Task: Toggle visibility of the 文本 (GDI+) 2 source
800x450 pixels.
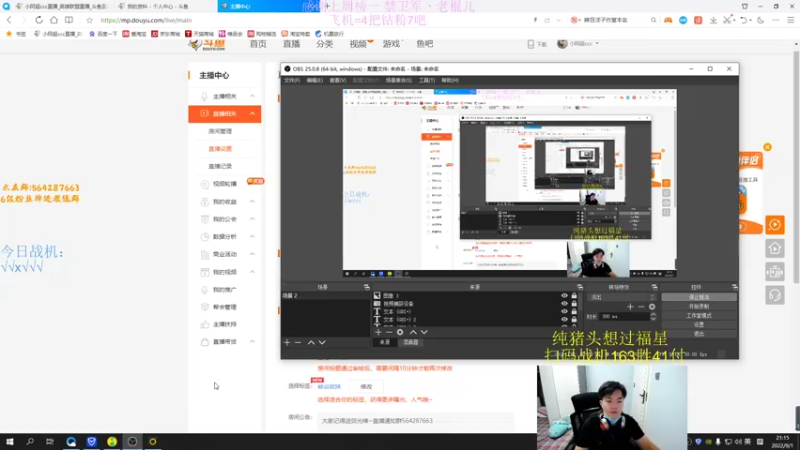Action: click(564, 319)
